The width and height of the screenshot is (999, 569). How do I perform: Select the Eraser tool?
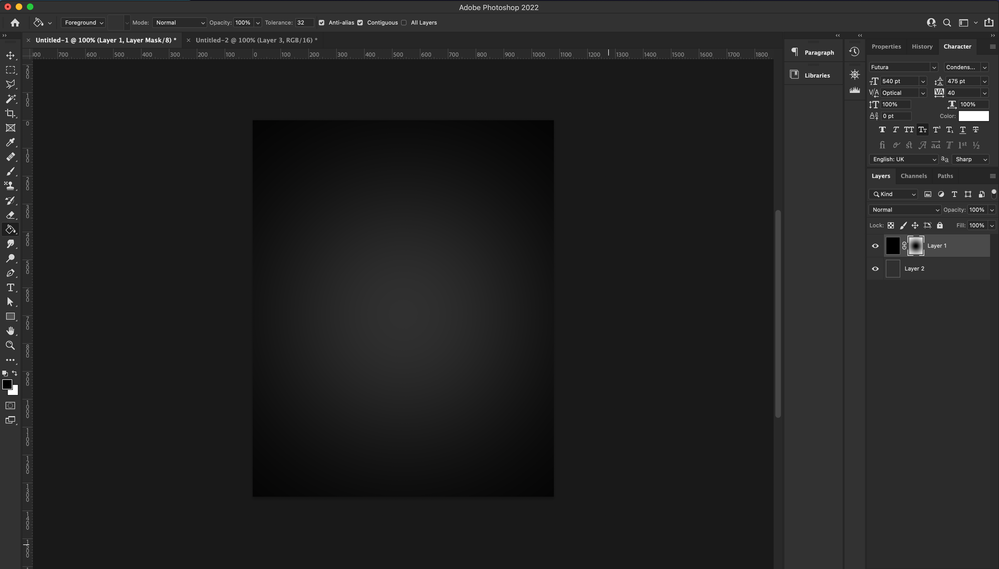pos(10,215)
